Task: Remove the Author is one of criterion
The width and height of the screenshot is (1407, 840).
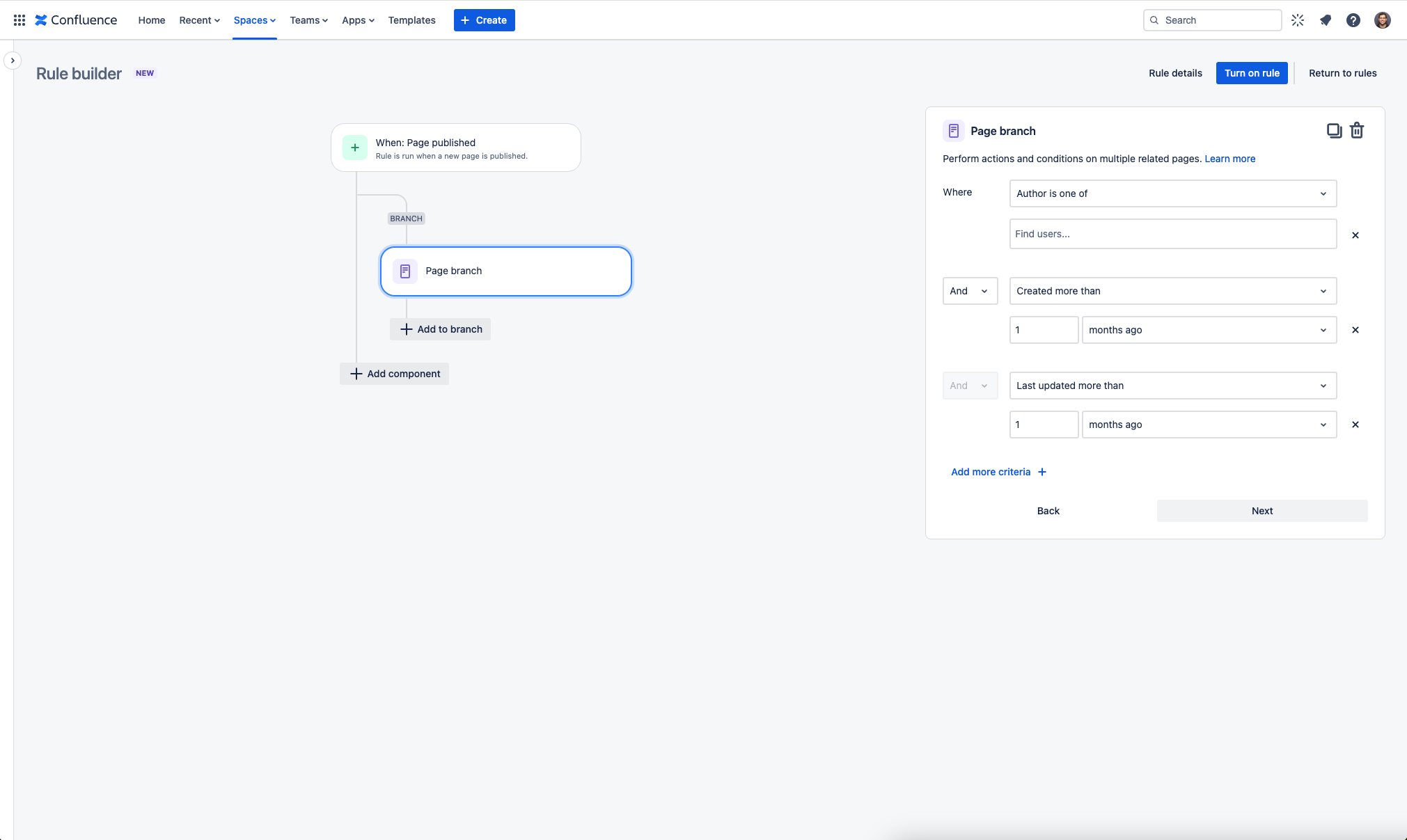Action: tap(1355, 235)
